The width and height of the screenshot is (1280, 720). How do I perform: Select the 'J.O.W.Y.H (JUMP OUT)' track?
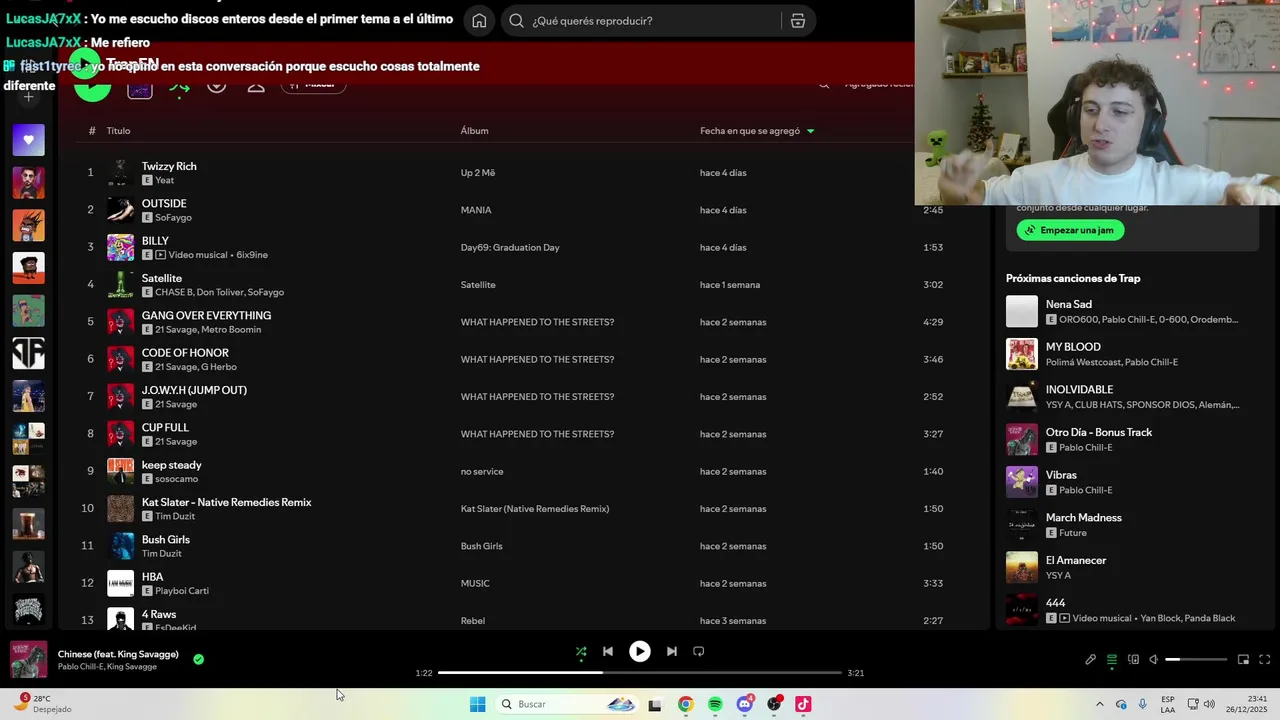pos(194,390)
